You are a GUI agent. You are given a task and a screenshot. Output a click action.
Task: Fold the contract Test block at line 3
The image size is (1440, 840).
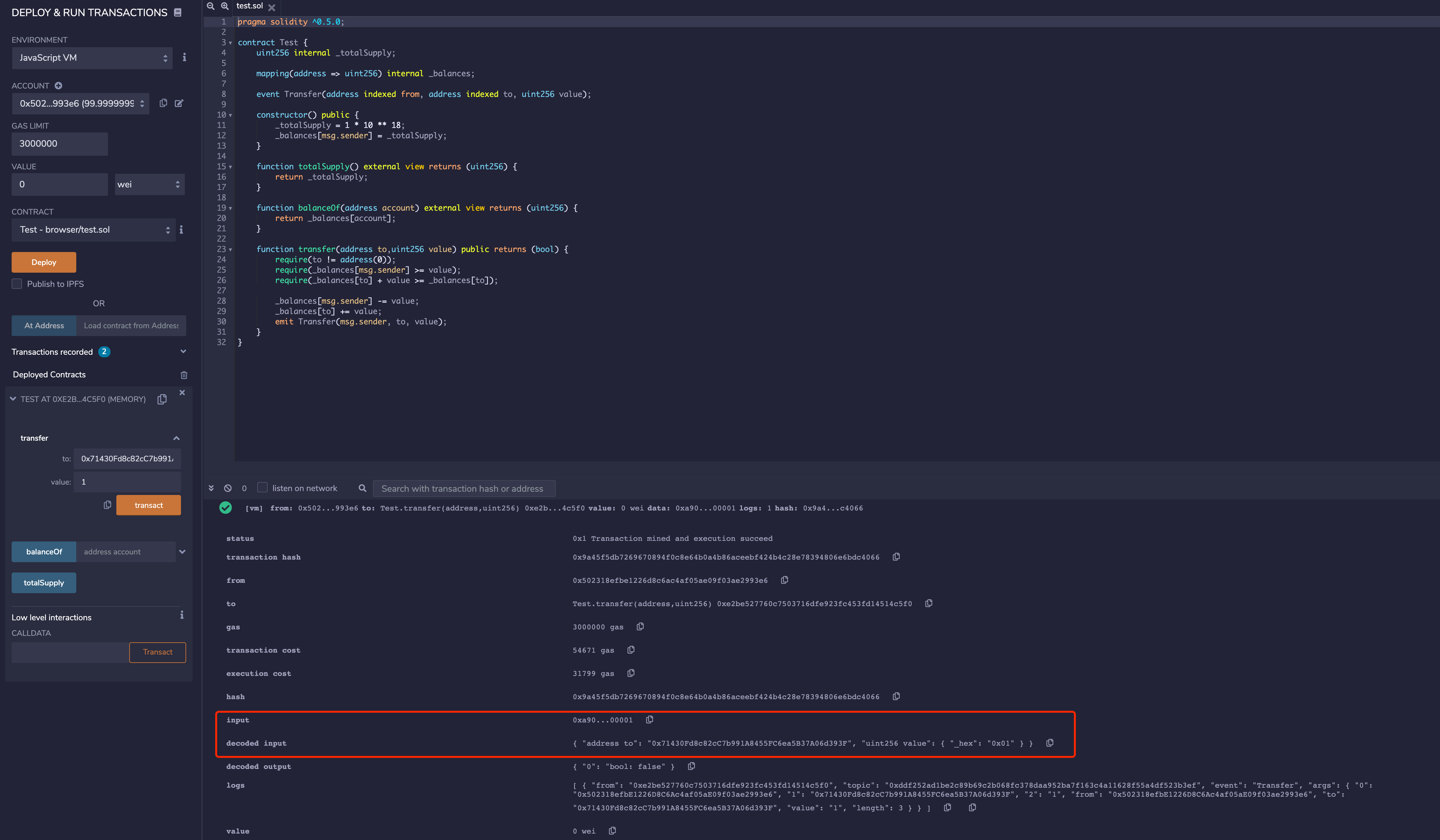tap(230, 43)
